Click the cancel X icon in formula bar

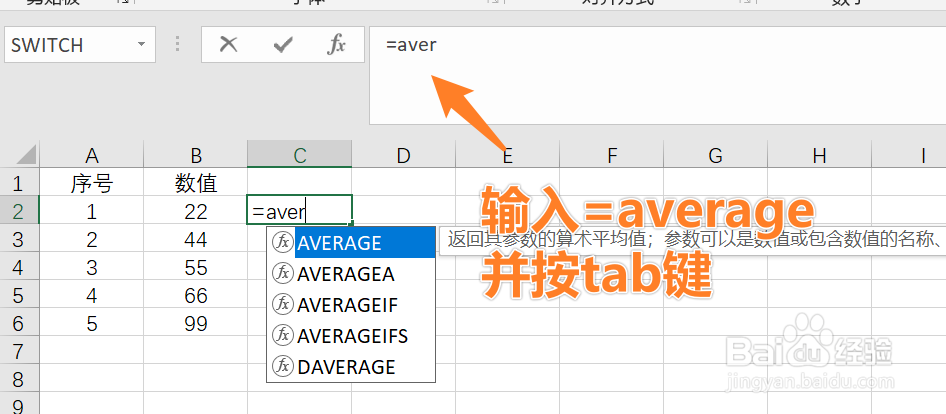click(x=229, y=45)
